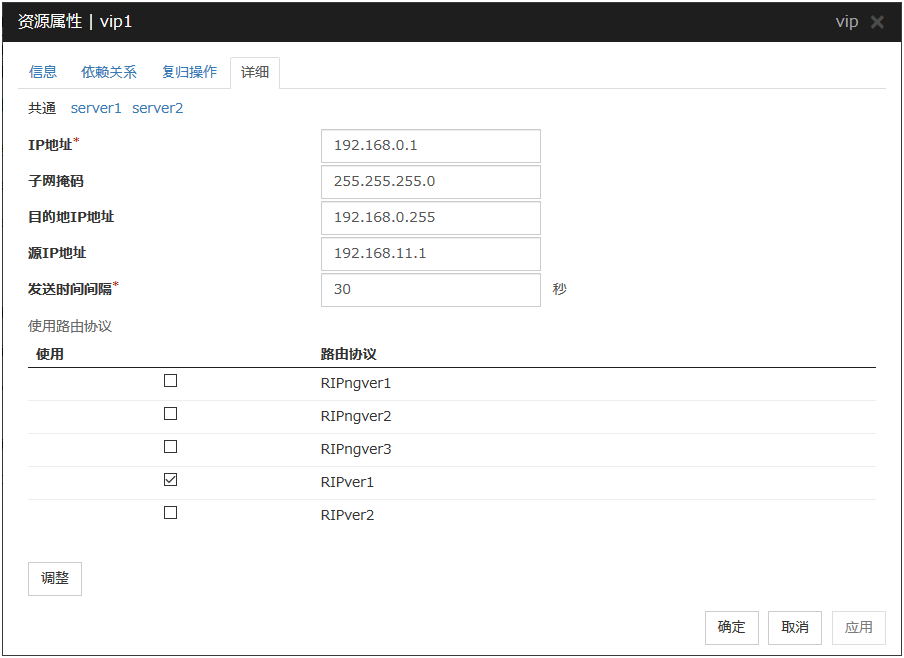Screen dimensions: 904x658
Task: Check the RIPngver2 protocol box
Action: (x=170, y=414)
